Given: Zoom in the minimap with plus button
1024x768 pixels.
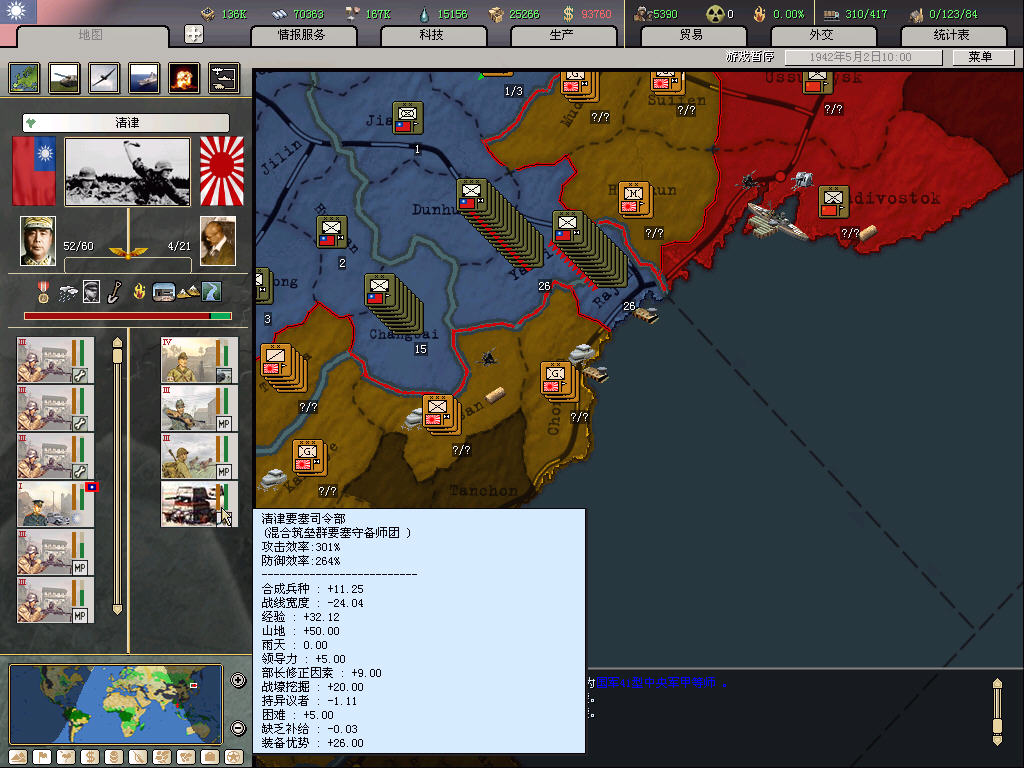Looking at the screenshot, I should [238, 681].
